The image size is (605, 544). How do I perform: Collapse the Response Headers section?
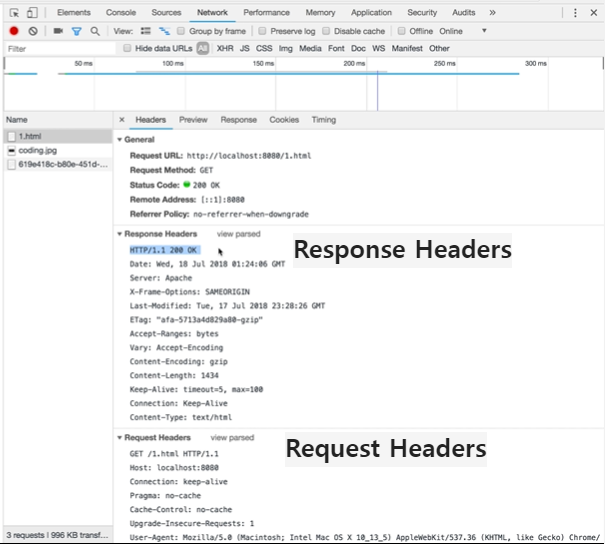pos(120,234)
